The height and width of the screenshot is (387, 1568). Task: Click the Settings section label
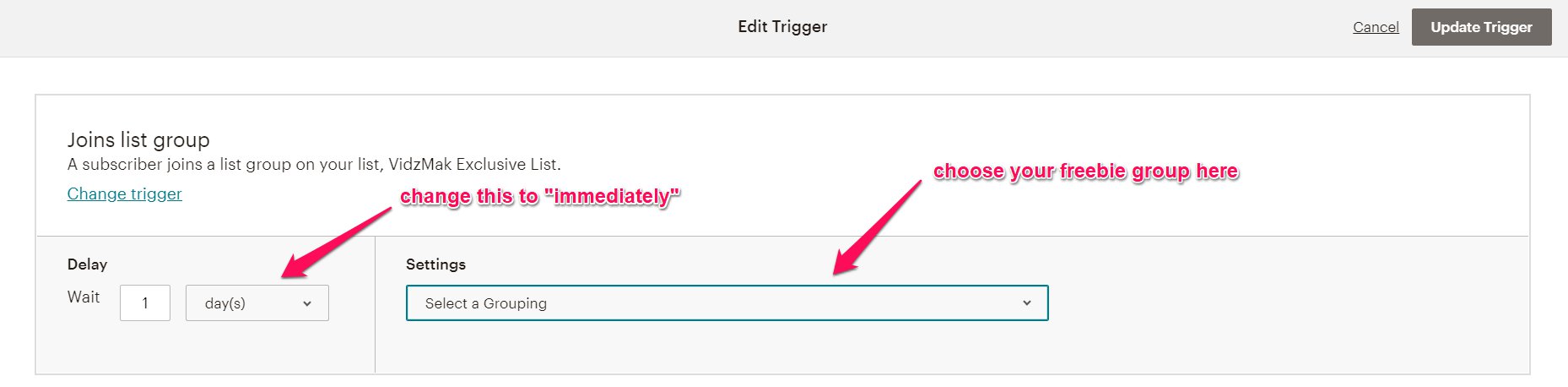(435, 264)
